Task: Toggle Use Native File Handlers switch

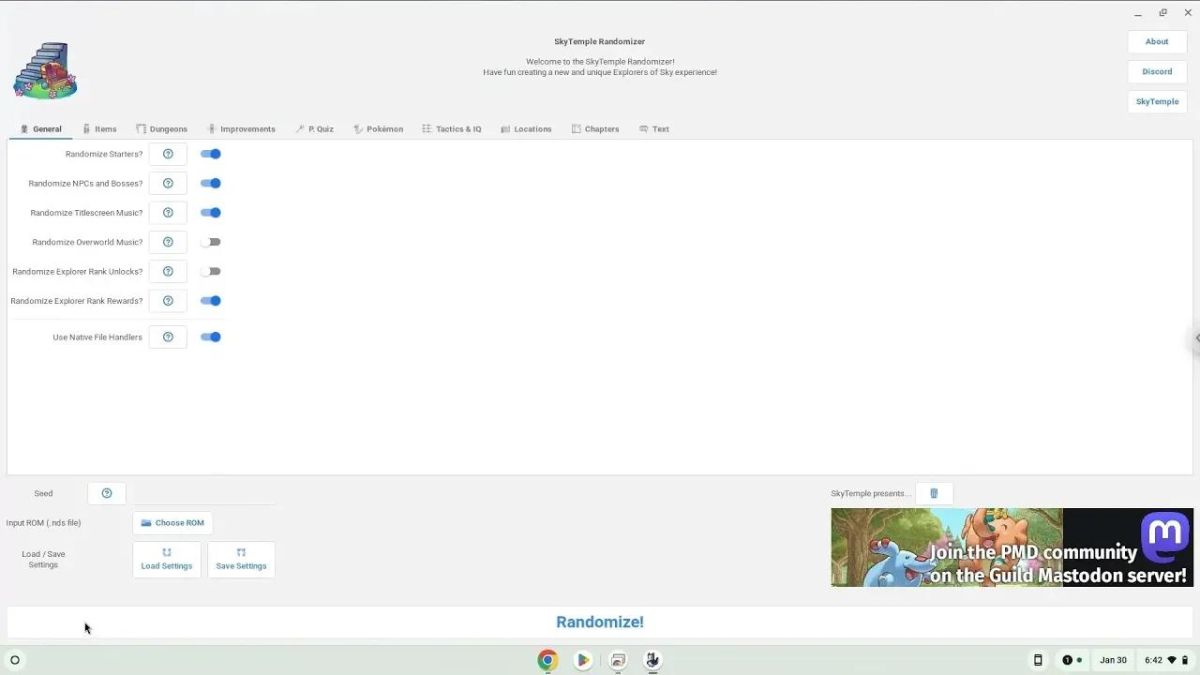Action: [x=210, y=337]
